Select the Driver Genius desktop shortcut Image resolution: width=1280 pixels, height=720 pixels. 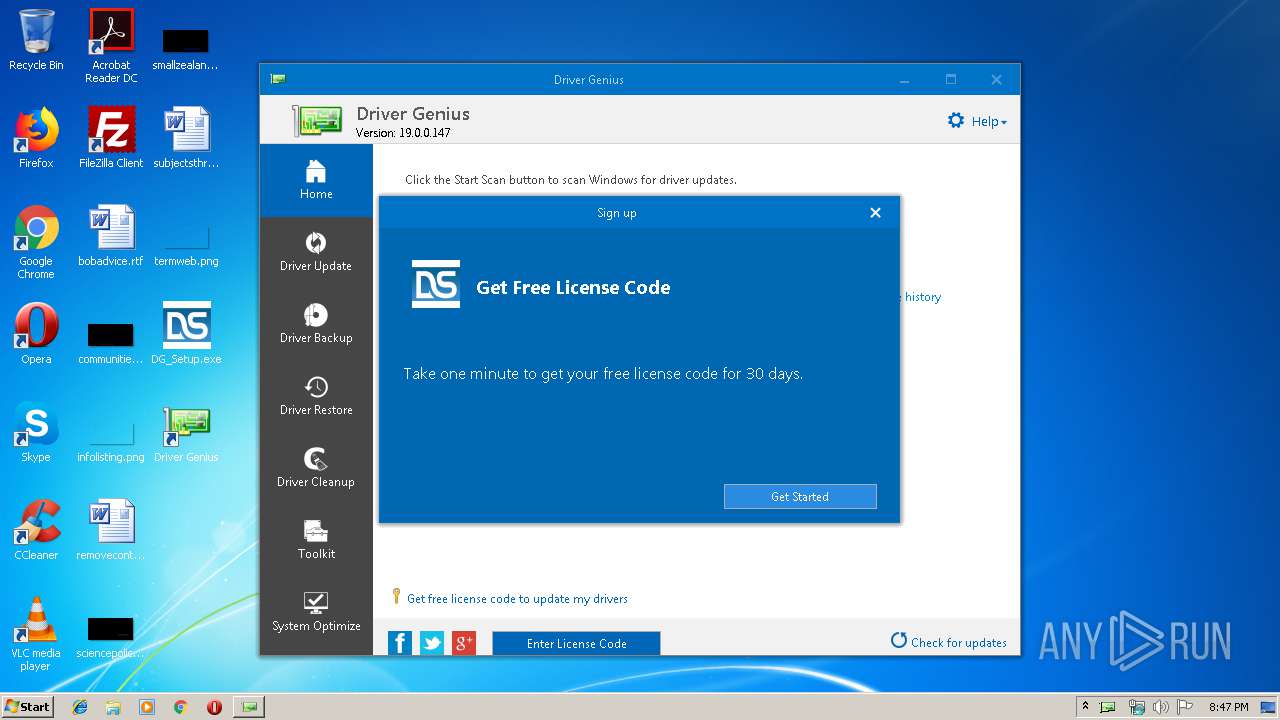186,432
